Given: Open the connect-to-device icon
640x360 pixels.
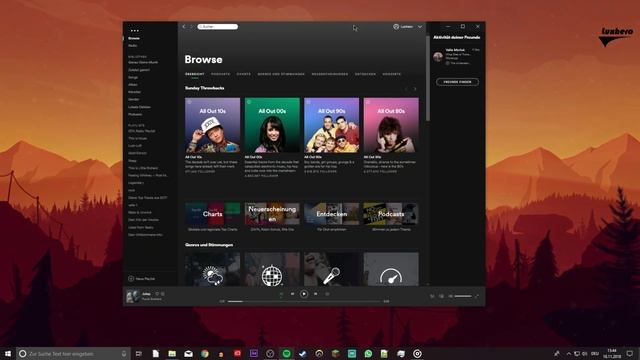Looking at the screenshot, I should (441, 296).
